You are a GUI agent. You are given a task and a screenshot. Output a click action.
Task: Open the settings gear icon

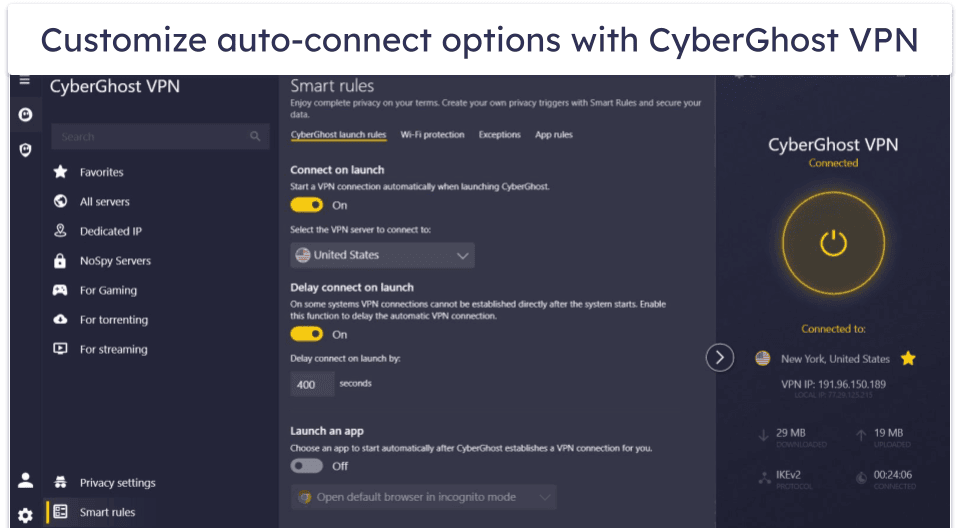[25, 515]
